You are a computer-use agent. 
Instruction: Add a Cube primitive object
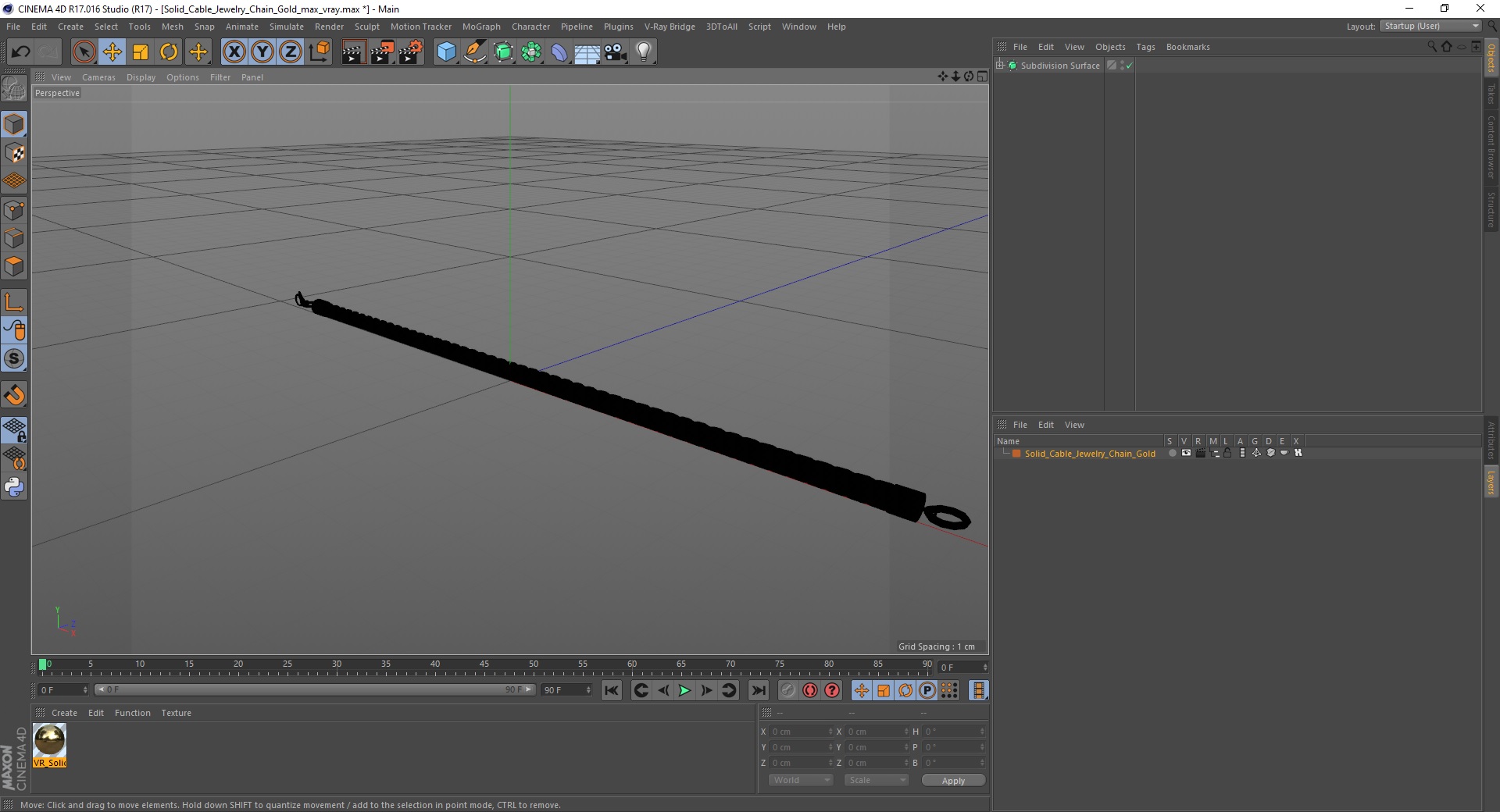pos(446,52)
